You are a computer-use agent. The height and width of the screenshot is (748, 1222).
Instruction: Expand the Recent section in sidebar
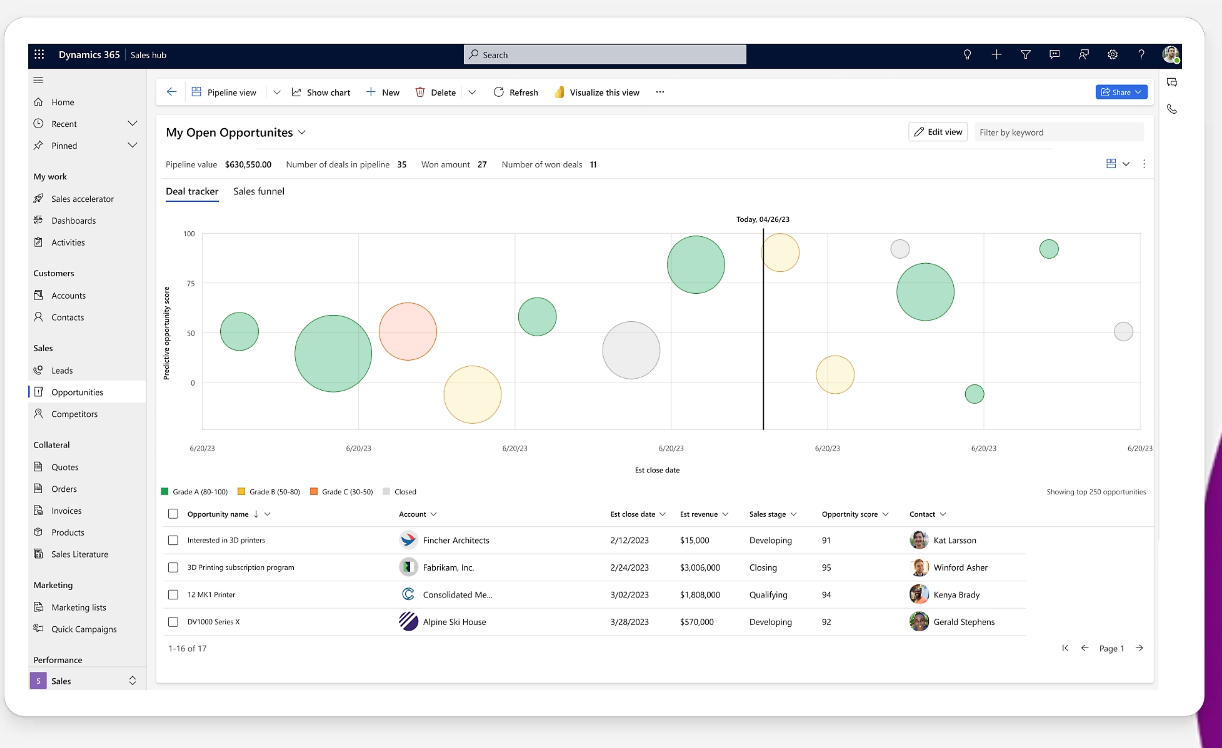132,123
